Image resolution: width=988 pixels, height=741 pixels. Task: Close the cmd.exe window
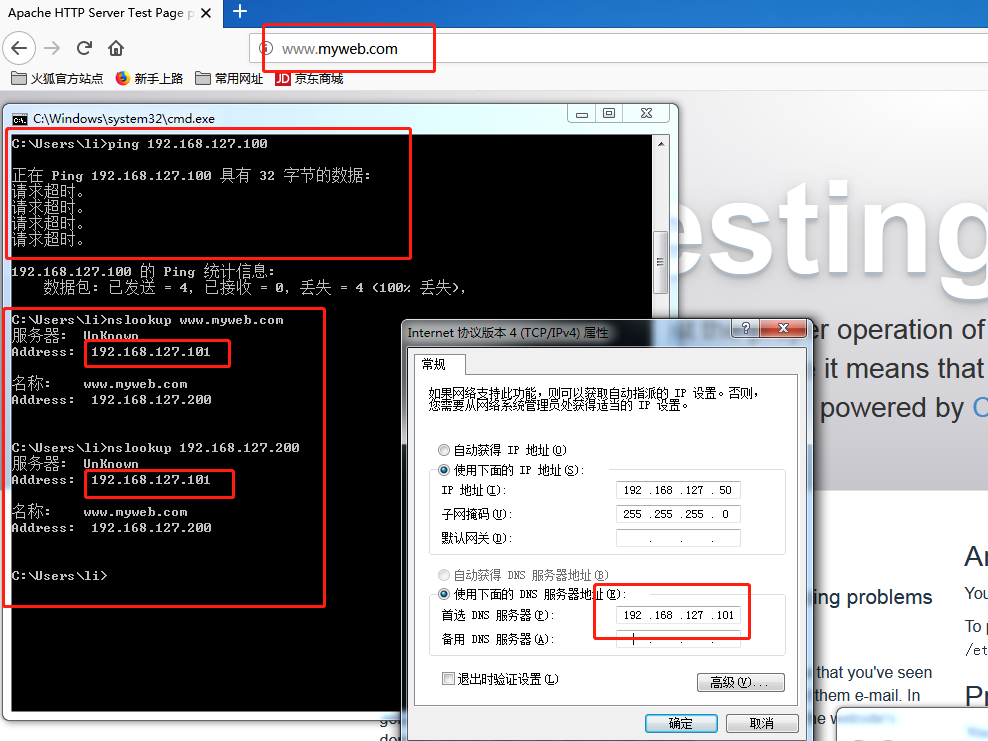click(x=646, y=114)
